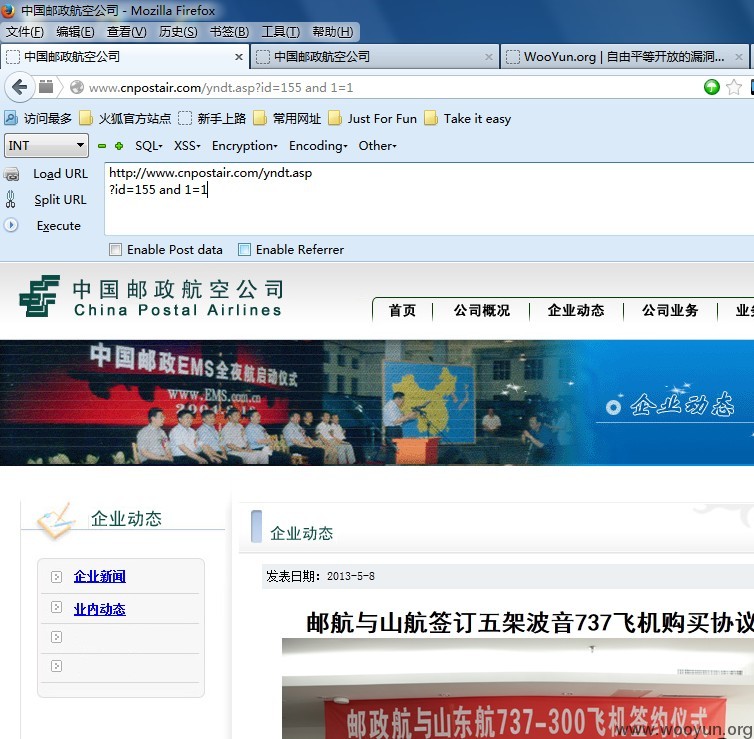Click the green go arrow in address bar
This screenshot has width=754, height=739.
711,87
